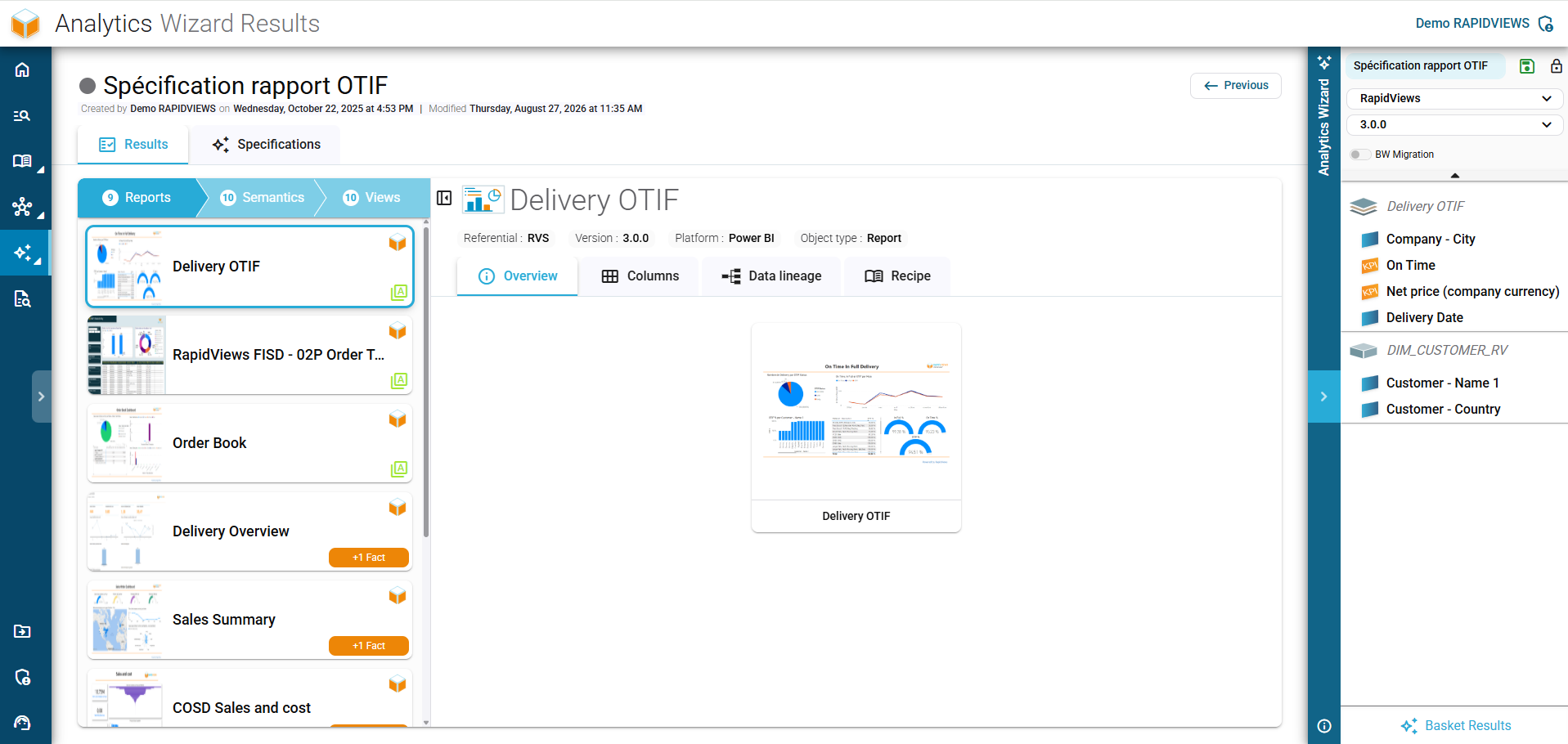Click the +1 Fact badge on Sales Summary
Viewport: 1568px width, 744px height.
pos(369,646)
